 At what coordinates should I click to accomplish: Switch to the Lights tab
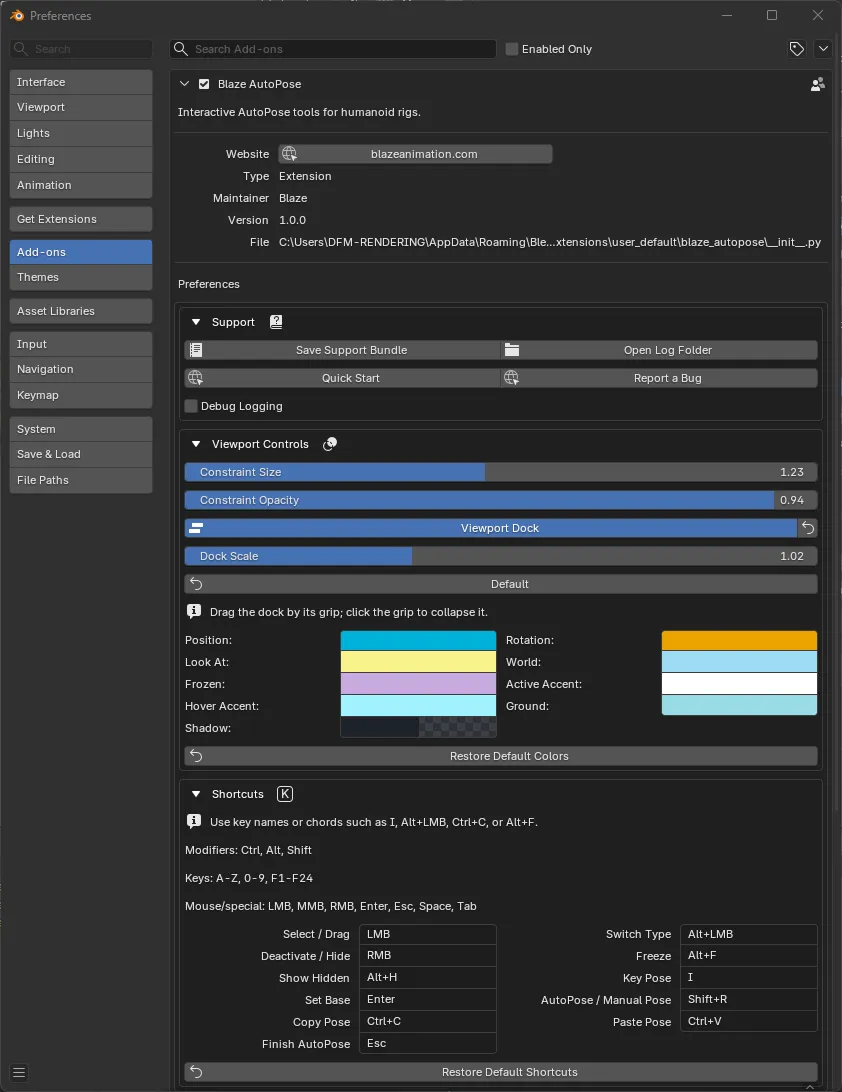point(81,133)
